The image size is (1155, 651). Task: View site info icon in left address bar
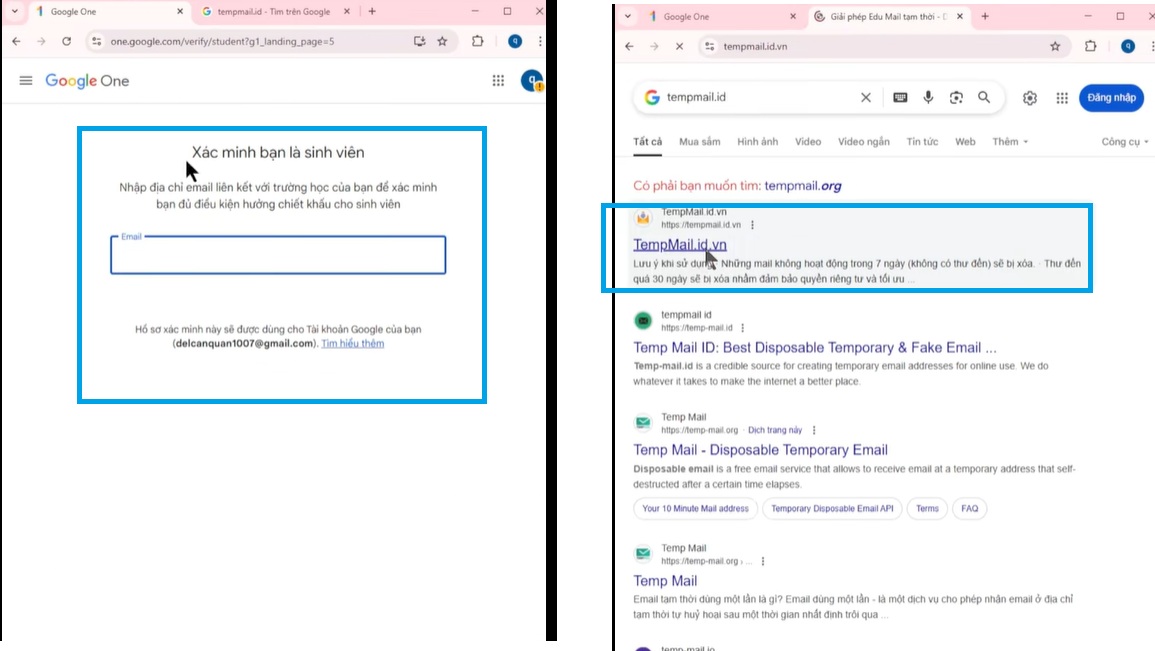point(96,41)
